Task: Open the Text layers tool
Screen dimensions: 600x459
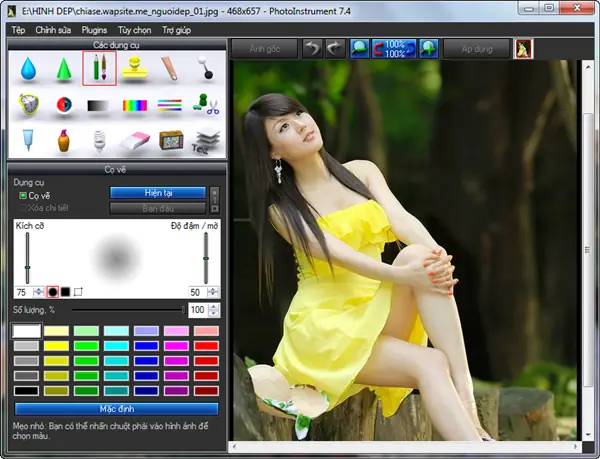Action: pos(206,141)
